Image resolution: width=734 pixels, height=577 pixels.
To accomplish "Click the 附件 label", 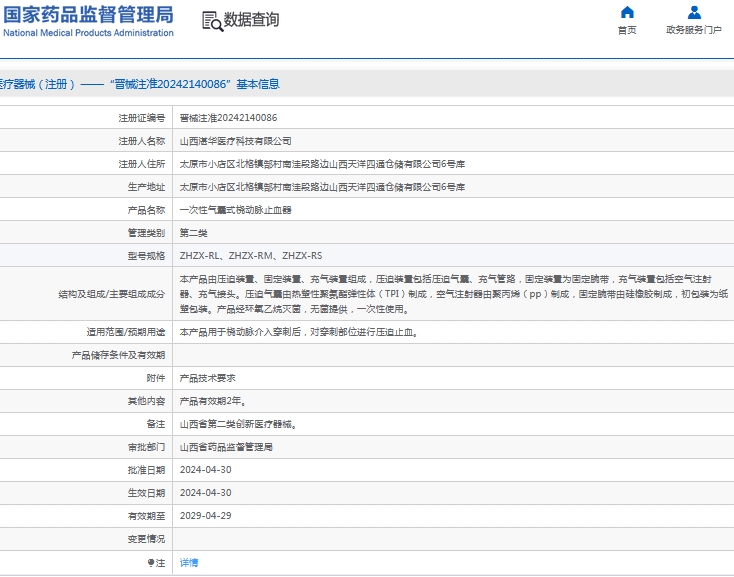I will [156, 378].
